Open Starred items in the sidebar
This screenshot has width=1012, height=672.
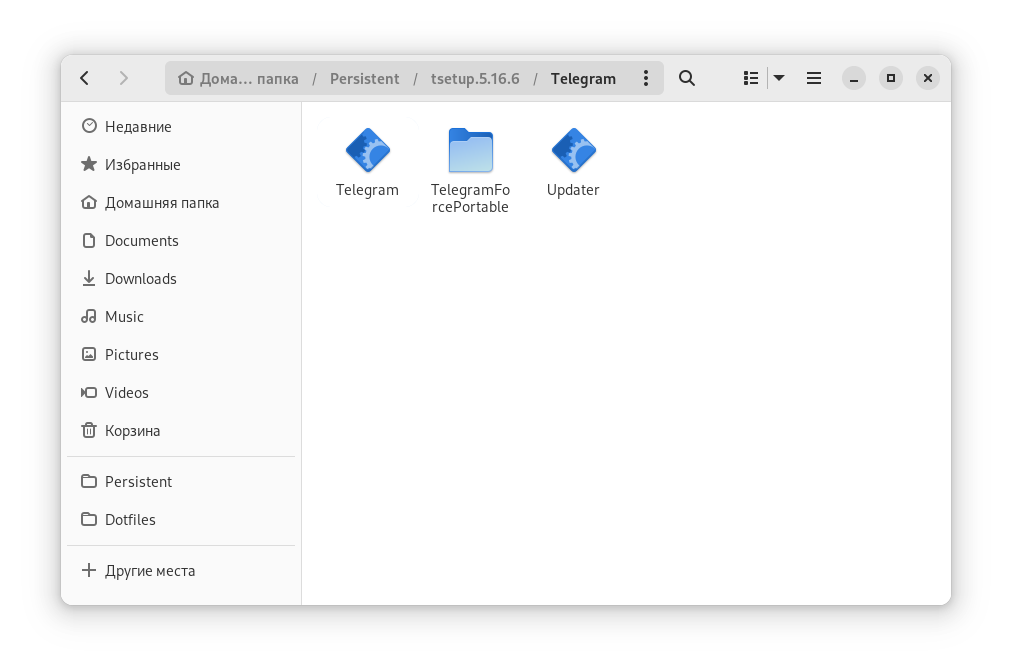coord(142,165)
